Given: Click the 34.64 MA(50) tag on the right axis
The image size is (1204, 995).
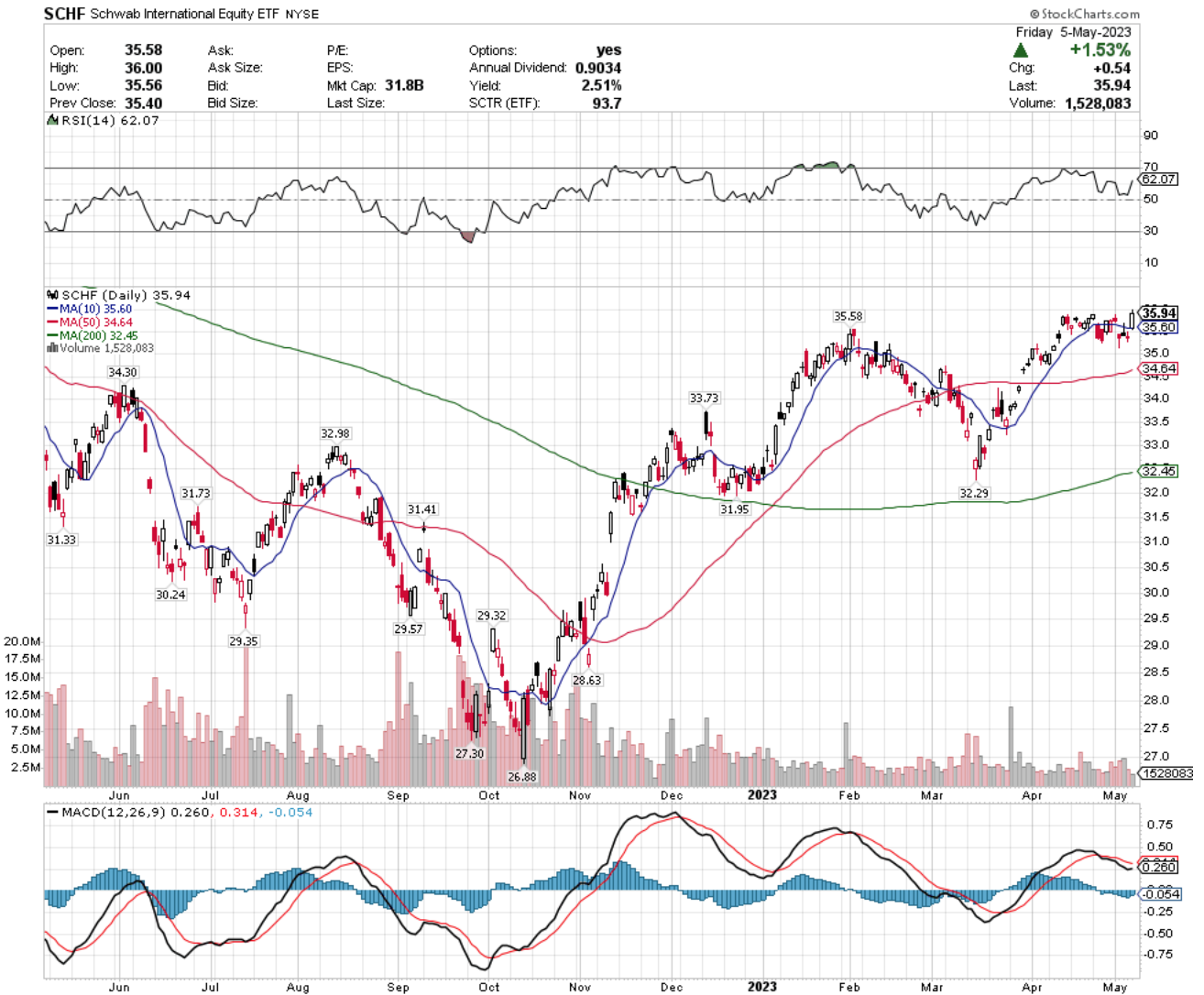Looking at the screenshot, I should pos(1159,369).
